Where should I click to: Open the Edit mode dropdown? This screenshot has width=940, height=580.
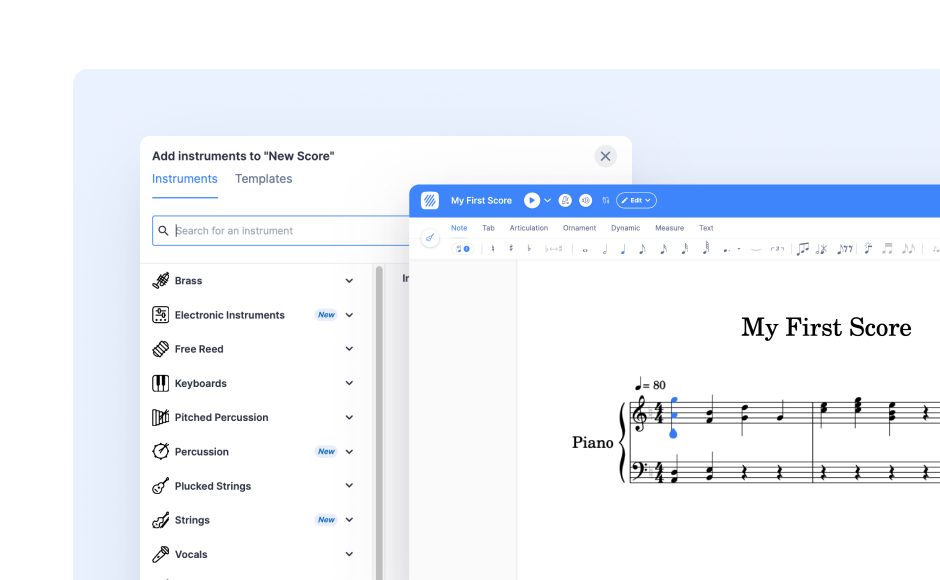[636, 200]
